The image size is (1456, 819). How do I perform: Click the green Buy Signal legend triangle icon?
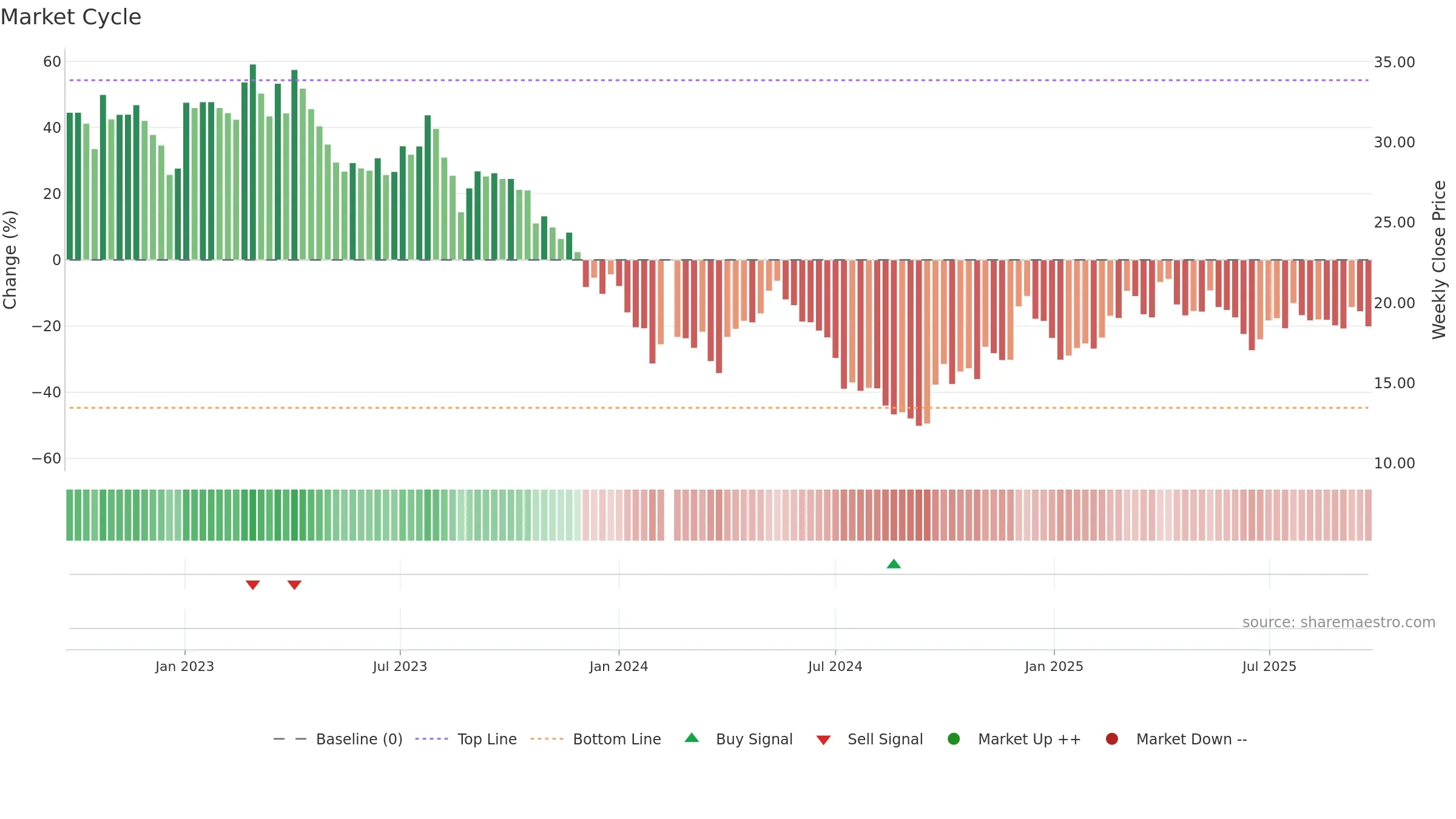pos(692,738)
